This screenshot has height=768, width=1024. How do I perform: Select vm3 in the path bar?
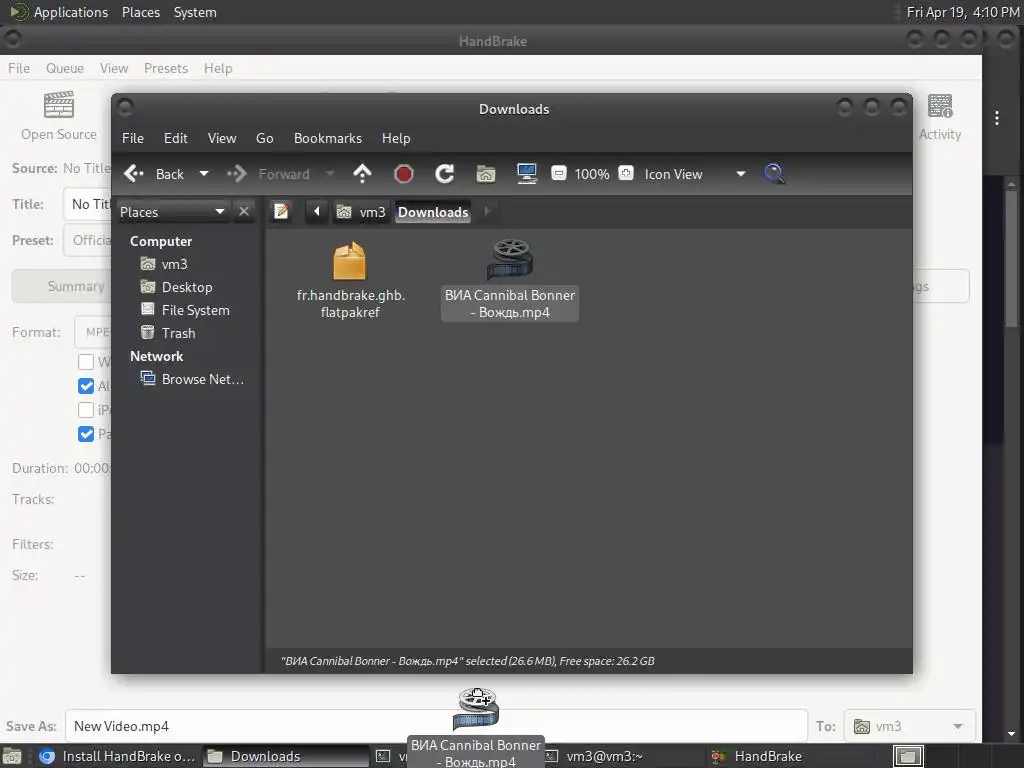click(361, 212)
